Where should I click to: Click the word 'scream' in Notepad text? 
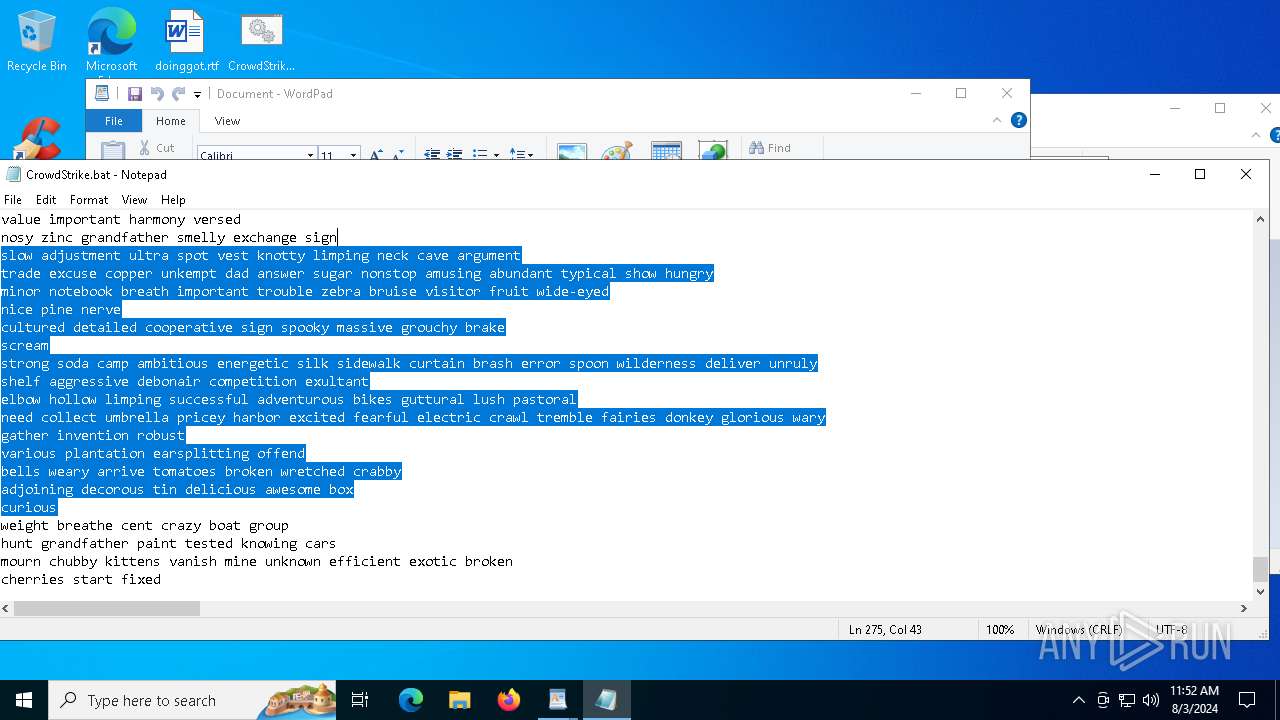pyautogui.click(x=25, y=345)
